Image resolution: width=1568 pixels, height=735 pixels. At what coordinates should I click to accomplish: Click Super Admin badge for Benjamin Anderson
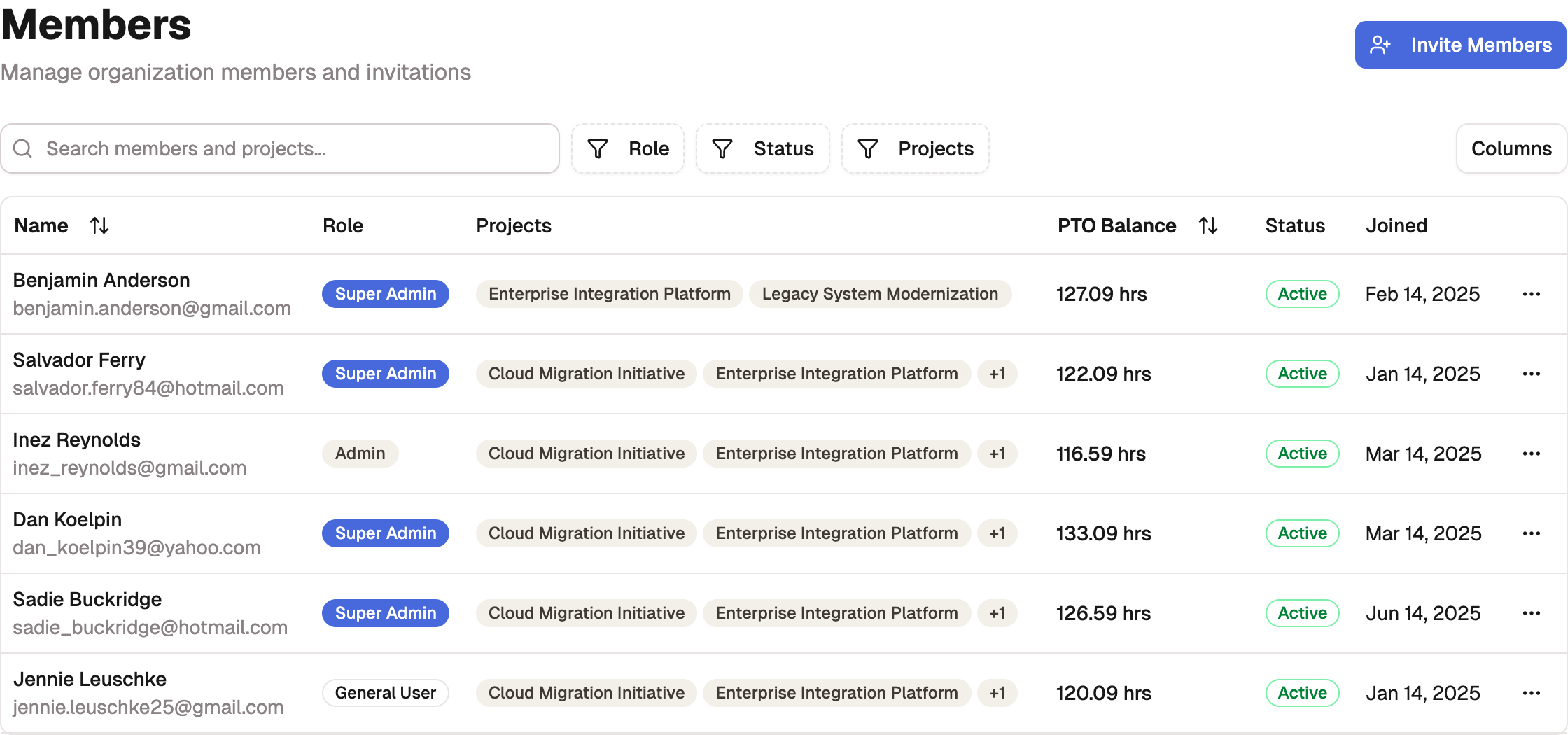pos(386,294)
